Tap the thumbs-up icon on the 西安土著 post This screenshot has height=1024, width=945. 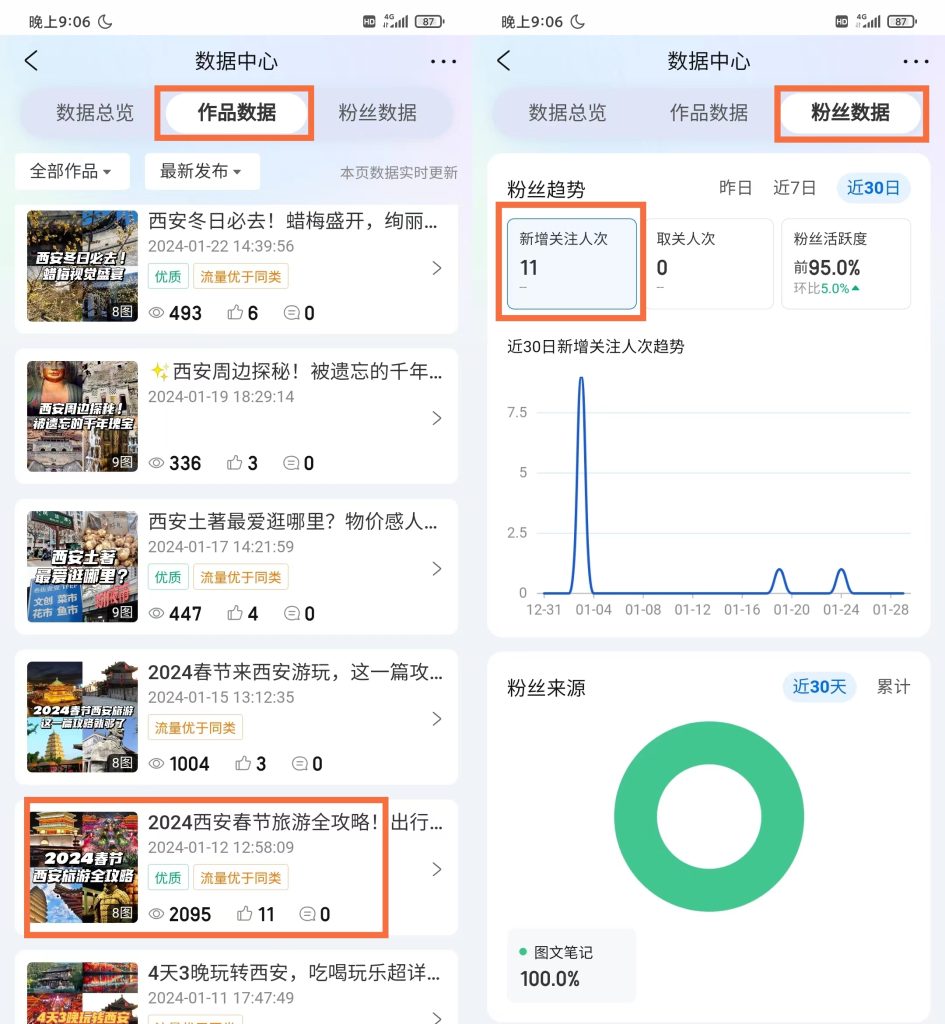(x=235, y=613)
